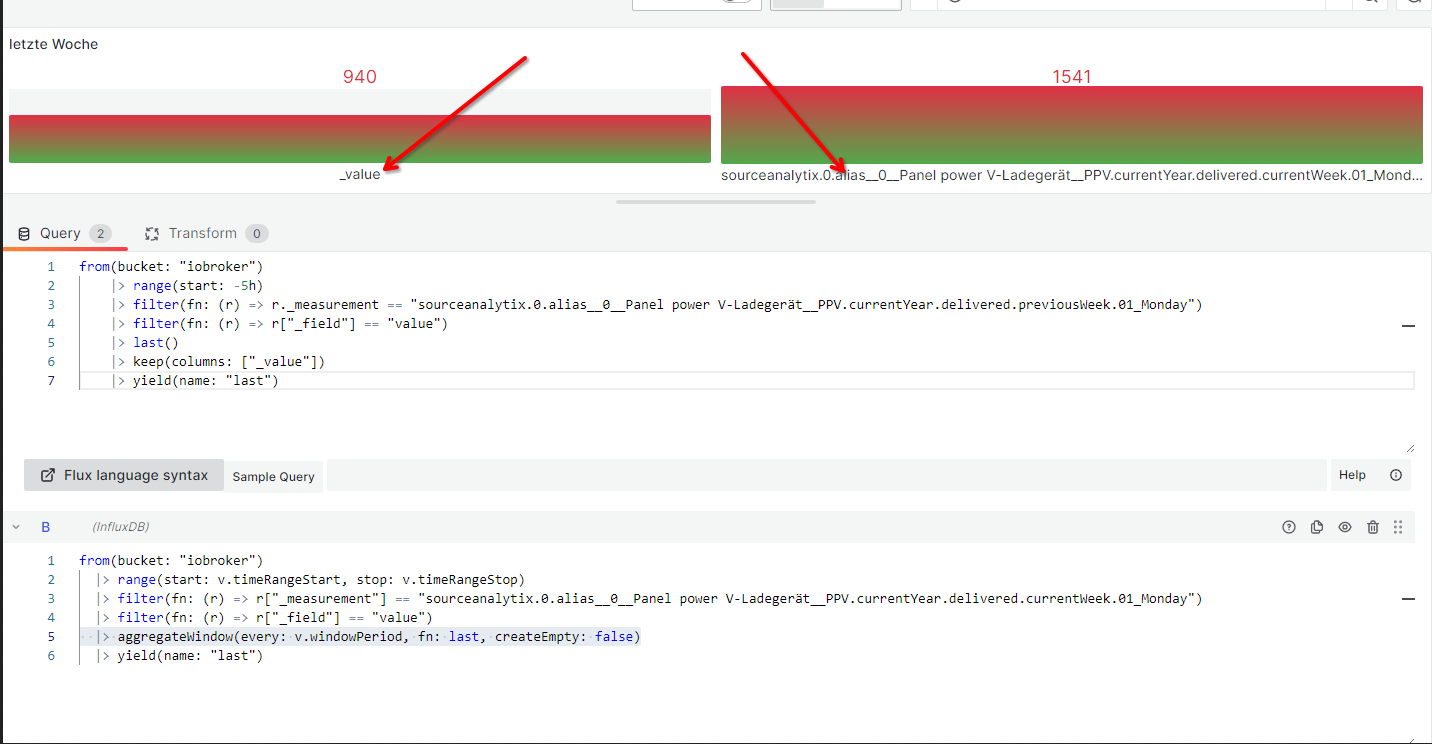Click the info icon next to Help
1432x744 pixels.
[x=1396, y=475]
